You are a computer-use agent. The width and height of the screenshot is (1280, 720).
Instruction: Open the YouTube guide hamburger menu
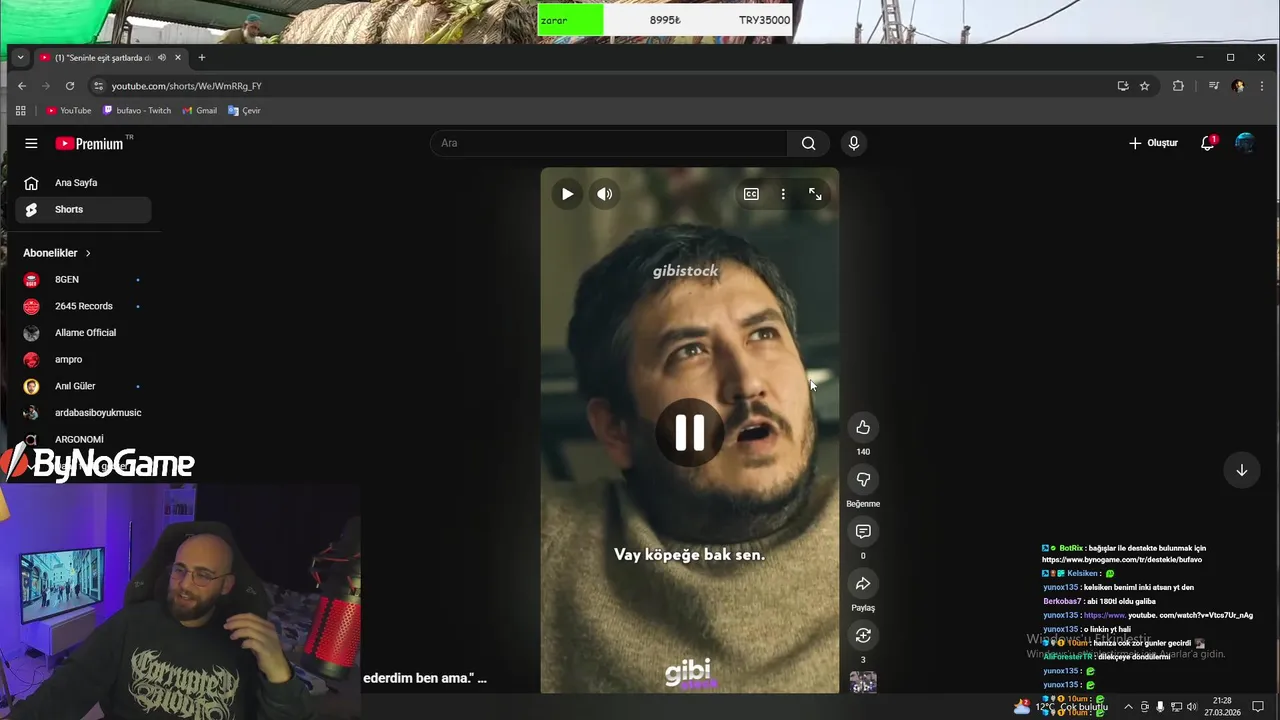pyautogui.click(x=31, y=143)
